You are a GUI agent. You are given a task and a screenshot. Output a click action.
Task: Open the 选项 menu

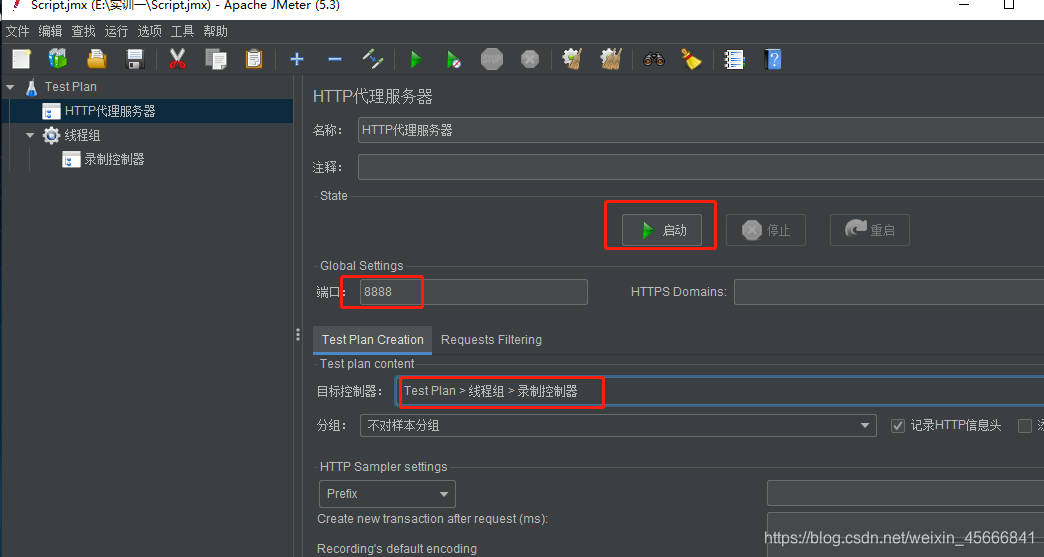pos(149,31)
